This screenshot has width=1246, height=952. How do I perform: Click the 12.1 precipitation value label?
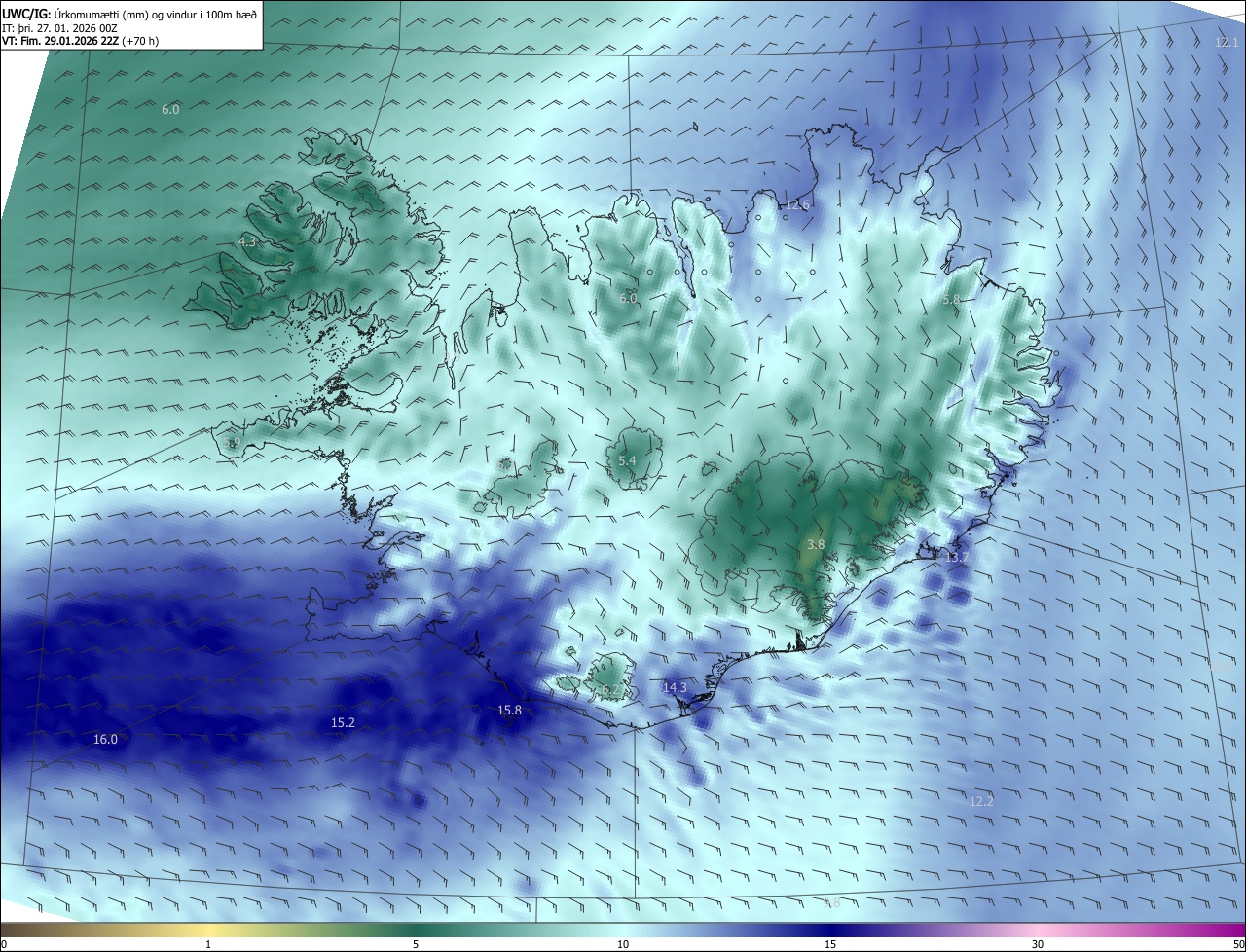point(1227,43)
